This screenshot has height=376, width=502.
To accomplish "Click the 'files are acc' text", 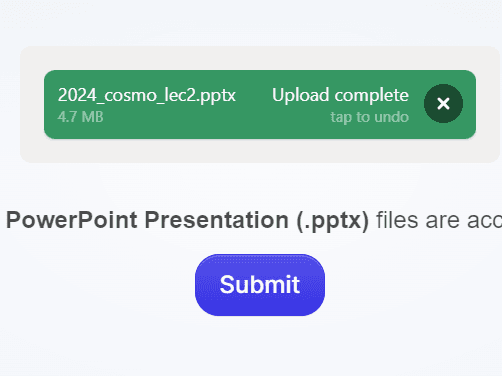I will pyautogui.click(x=439, y=220).
